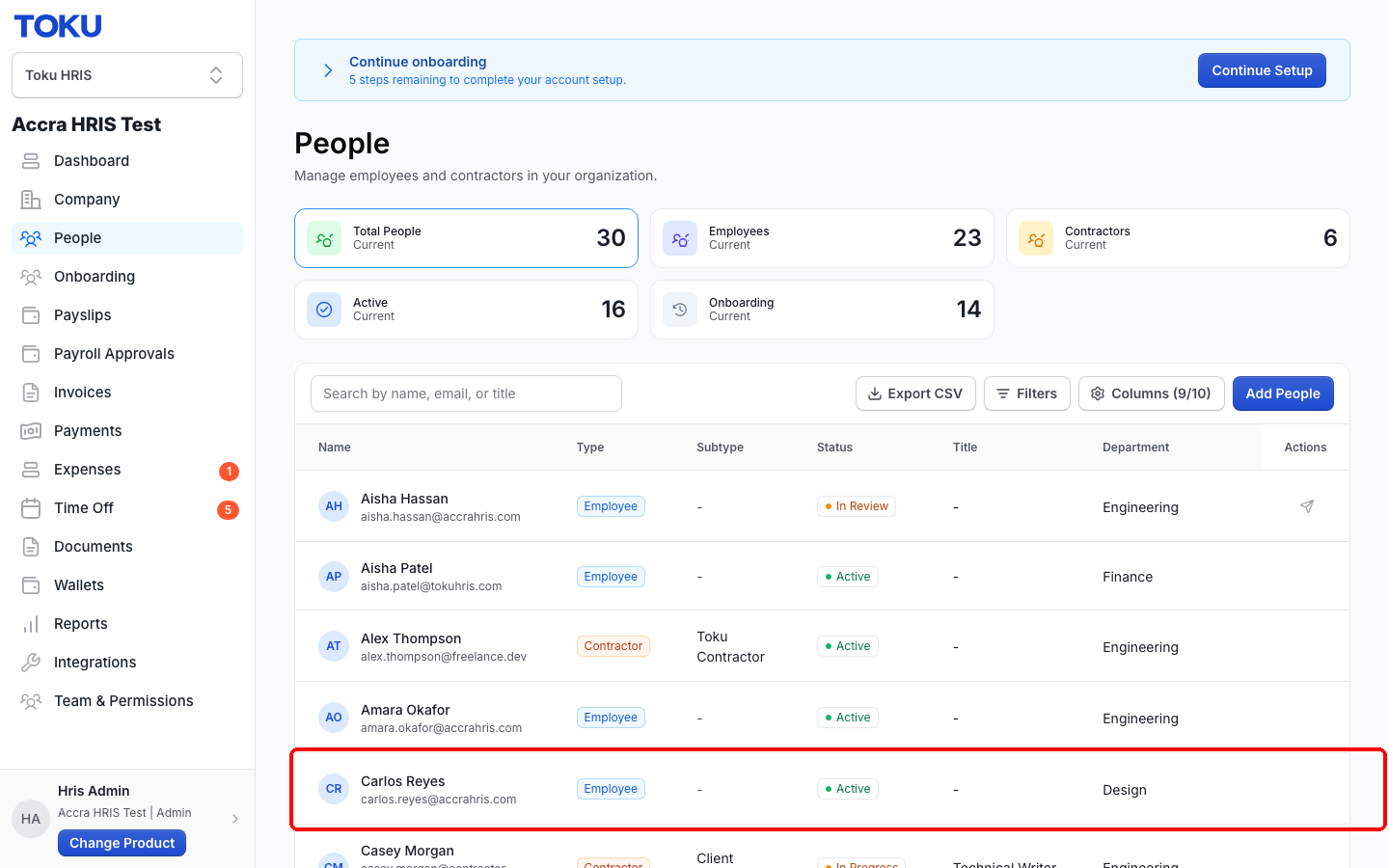Click the Reports bar chart icon
The image size is (1389, 868).
(31, 624)
